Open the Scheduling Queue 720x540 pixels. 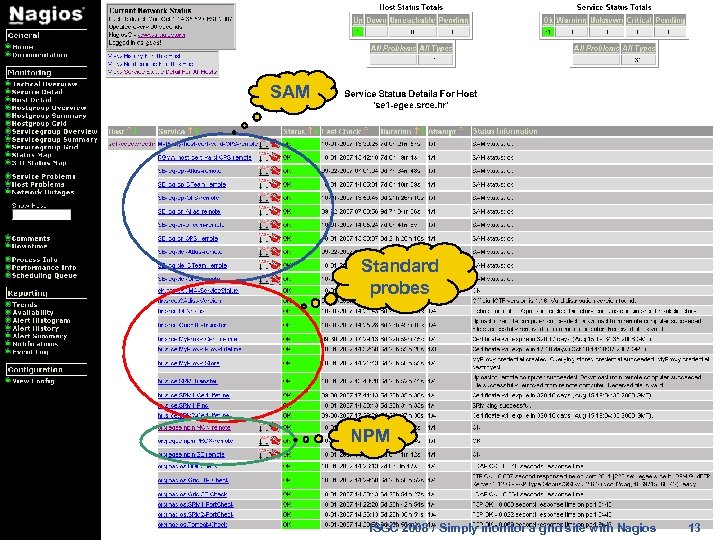point(44,276)
